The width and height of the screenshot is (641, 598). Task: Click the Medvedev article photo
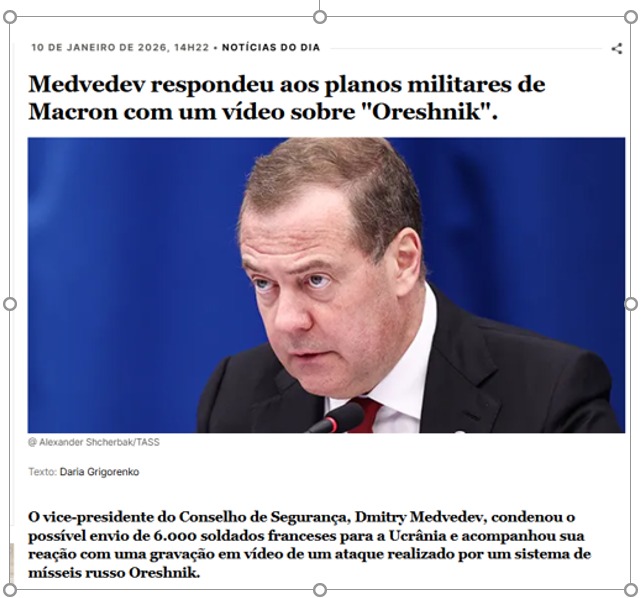click(326, 285)
